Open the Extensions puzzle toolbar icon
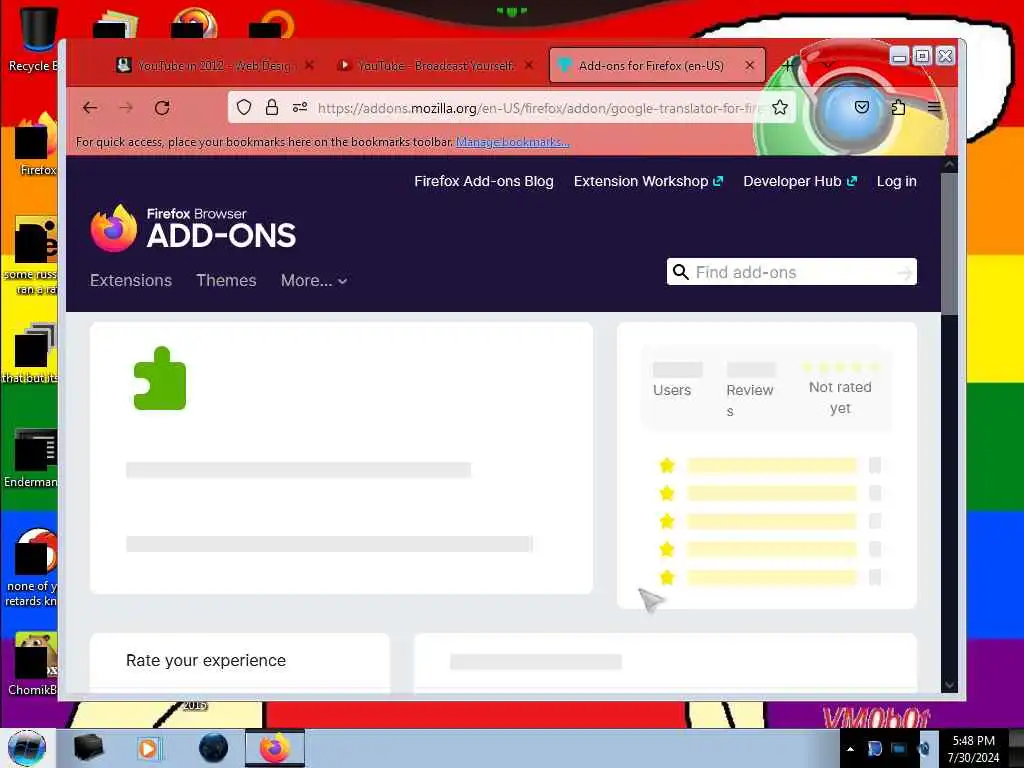 coord(898,107)
